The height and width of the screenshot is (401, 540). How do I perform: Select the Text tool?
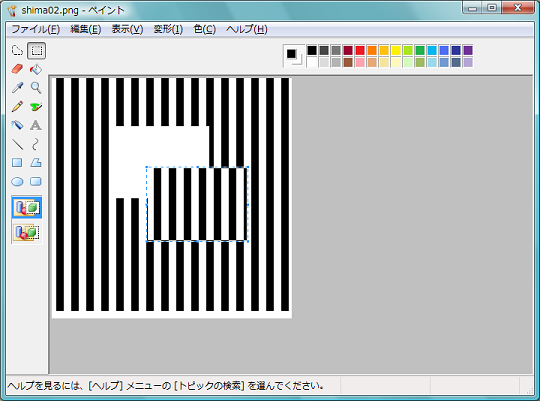[36, 125]
